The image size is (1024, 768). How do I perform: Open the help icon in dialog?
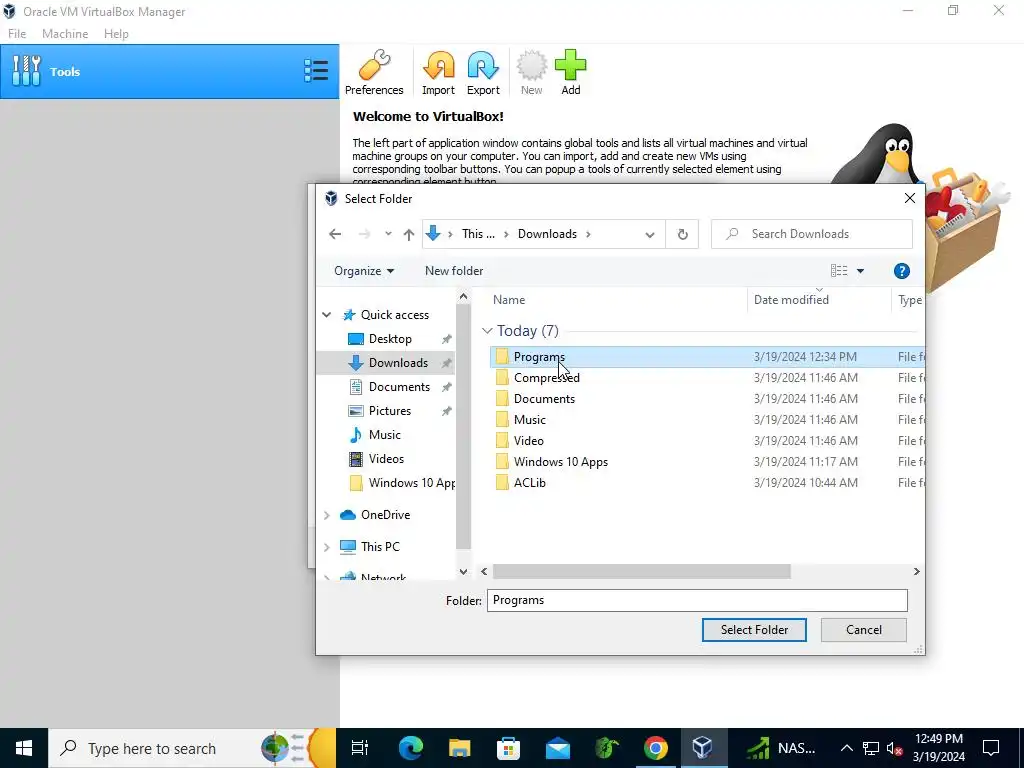pos(901,271)
